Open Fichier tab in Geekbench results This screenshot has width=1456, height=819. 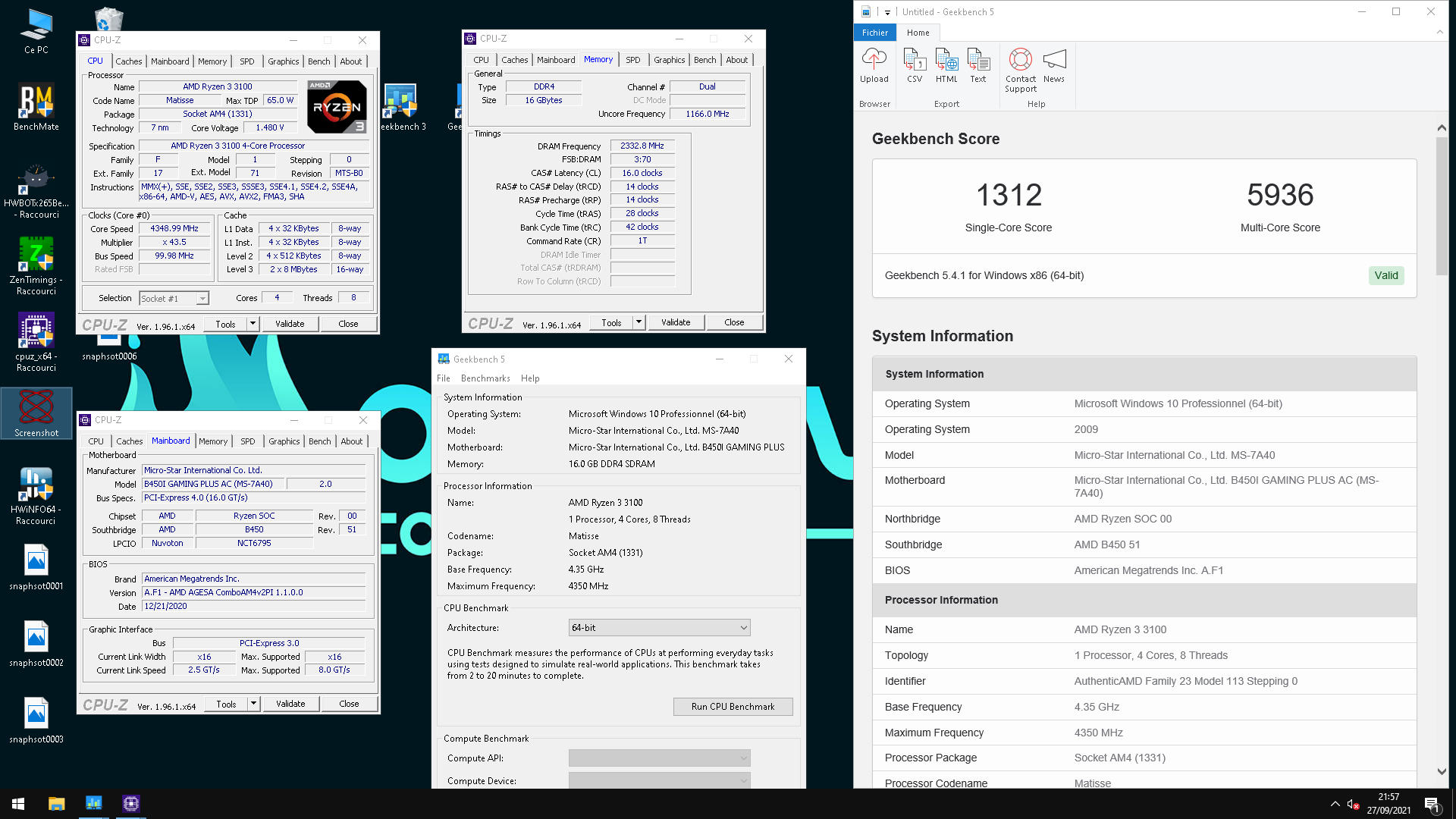click(875, 33)
